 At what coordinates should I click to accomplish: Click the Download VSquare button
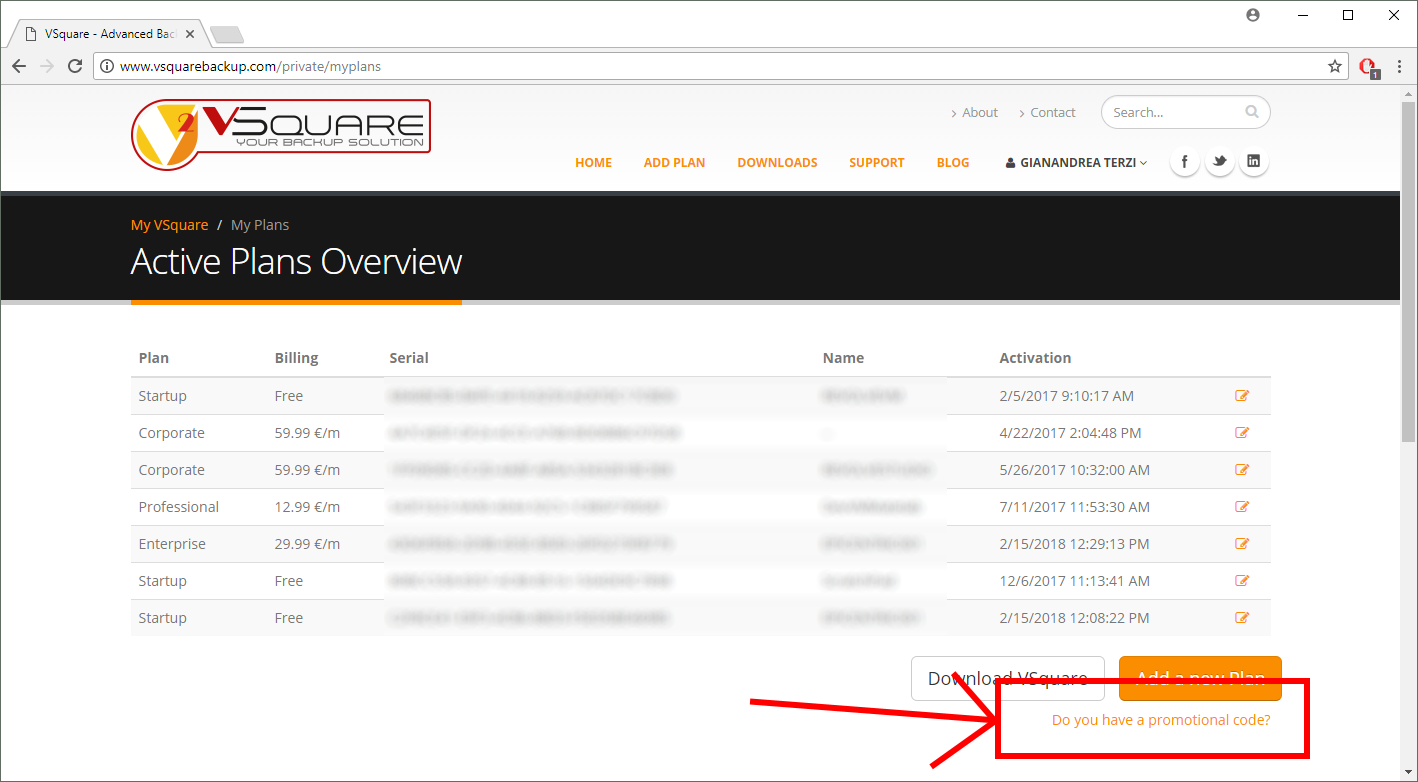coord(1008,678)
